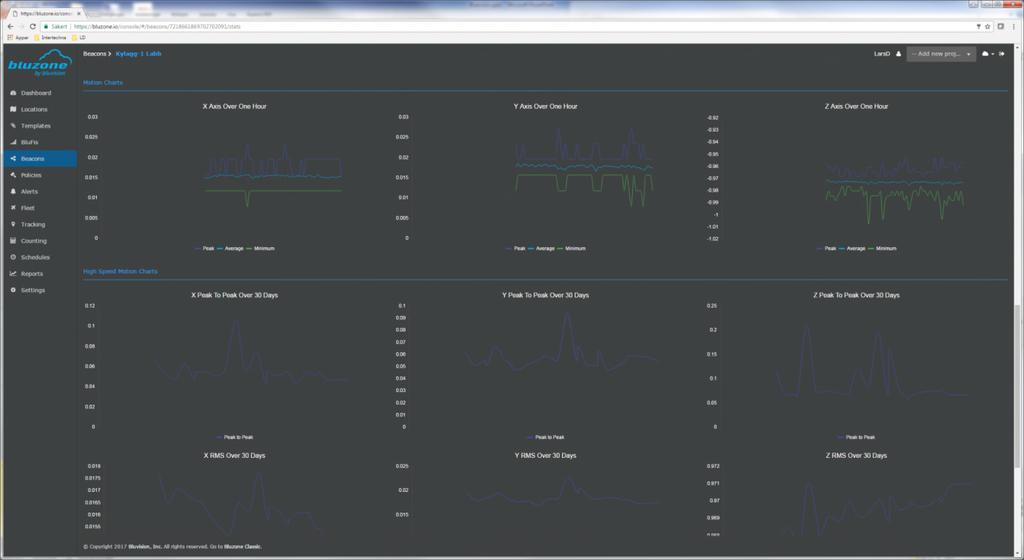The image size is (1024, 560).
Task: Go back with the browser back arrow
Action: pyautogui.click(x=10, y=26)
